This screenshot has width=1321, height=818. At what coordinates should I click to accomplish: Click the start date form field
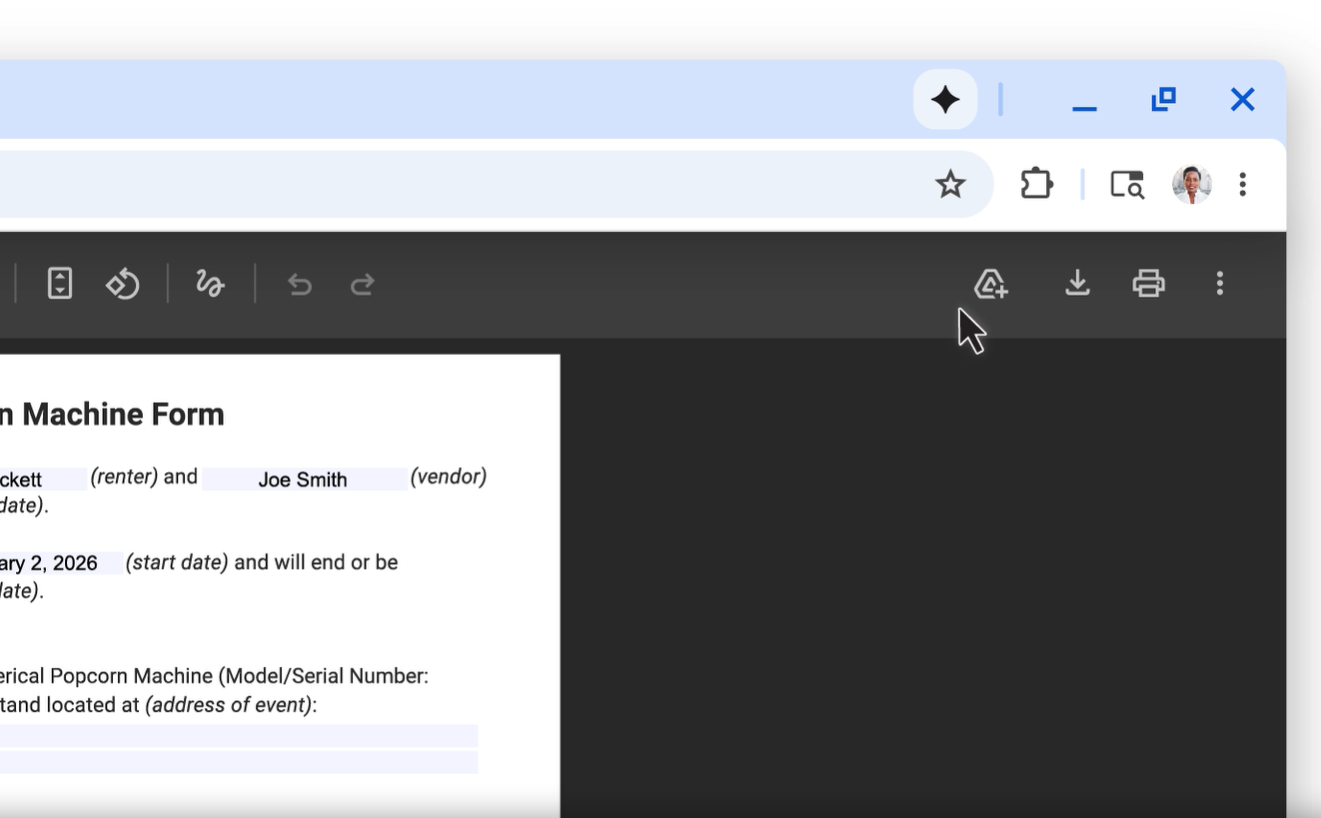click(60, 563)
